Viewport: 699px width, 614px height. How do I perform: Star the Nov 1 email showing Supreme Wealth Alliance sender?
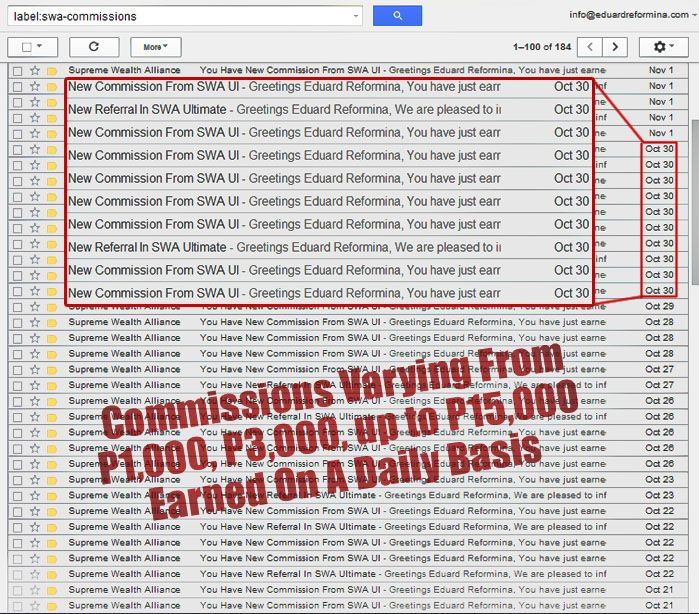pos(35,70)
